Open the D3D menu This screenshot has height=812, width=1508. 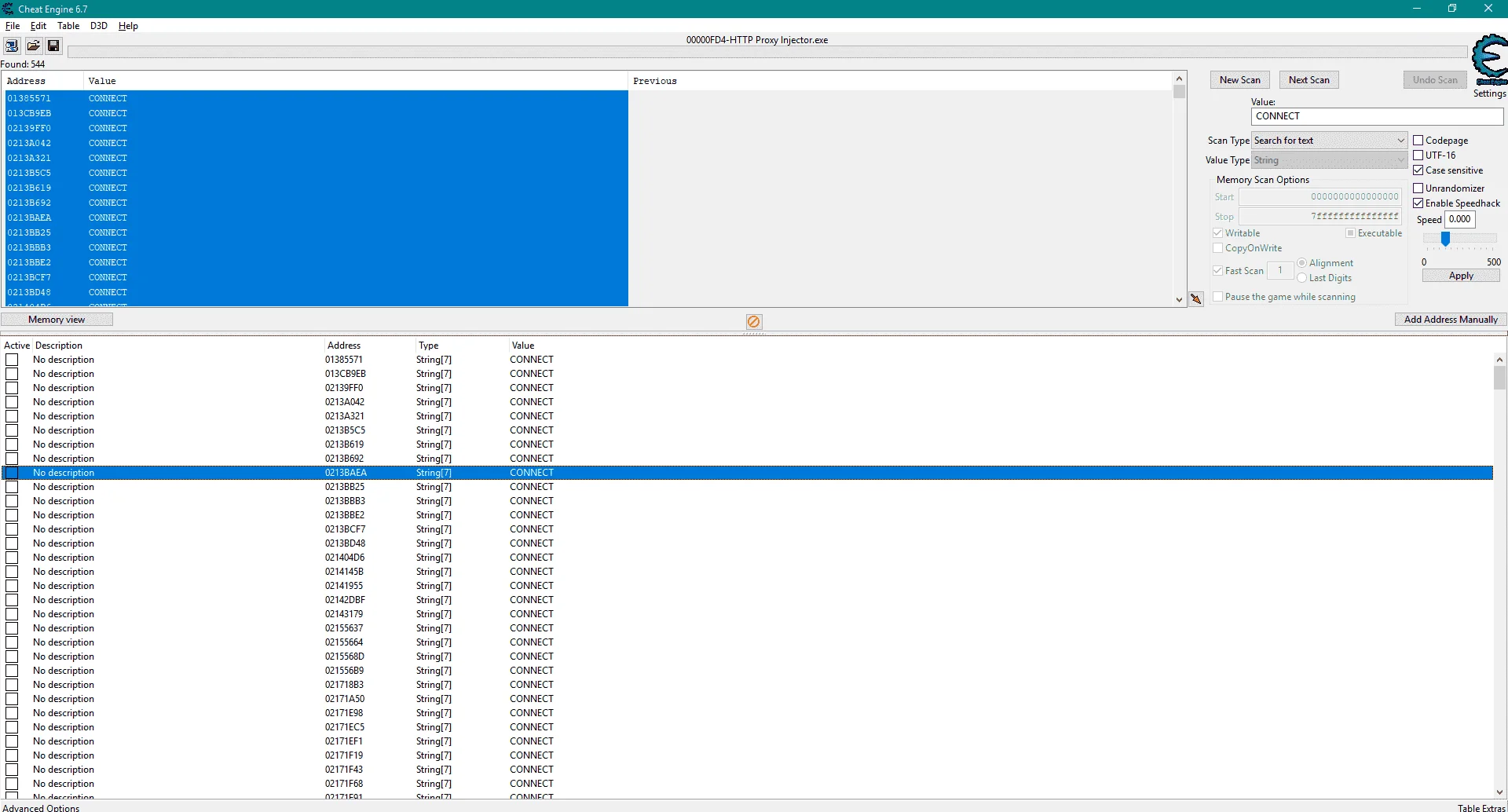pos(99,26)
